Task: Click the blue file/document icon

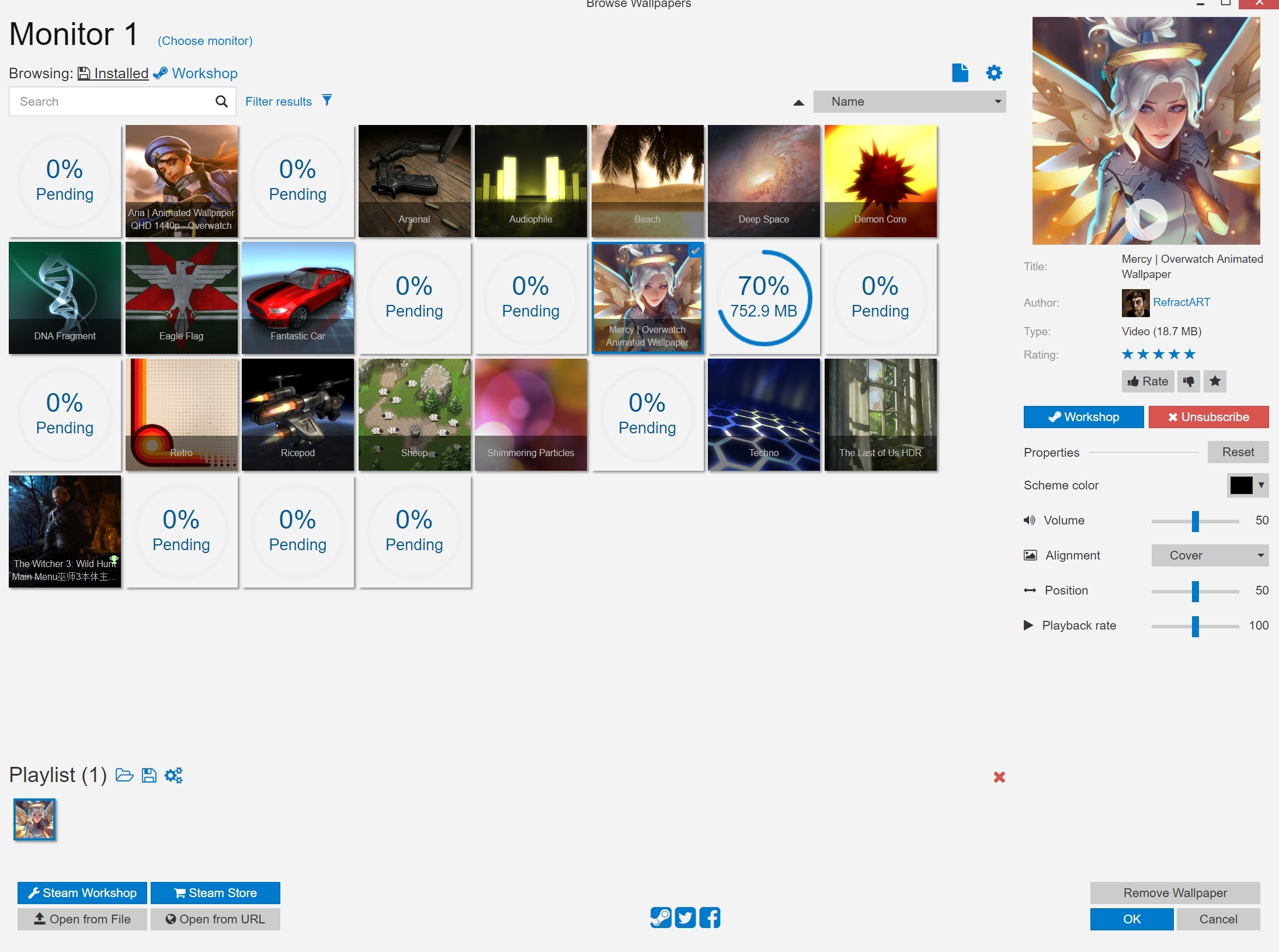Action: point(960,73)
